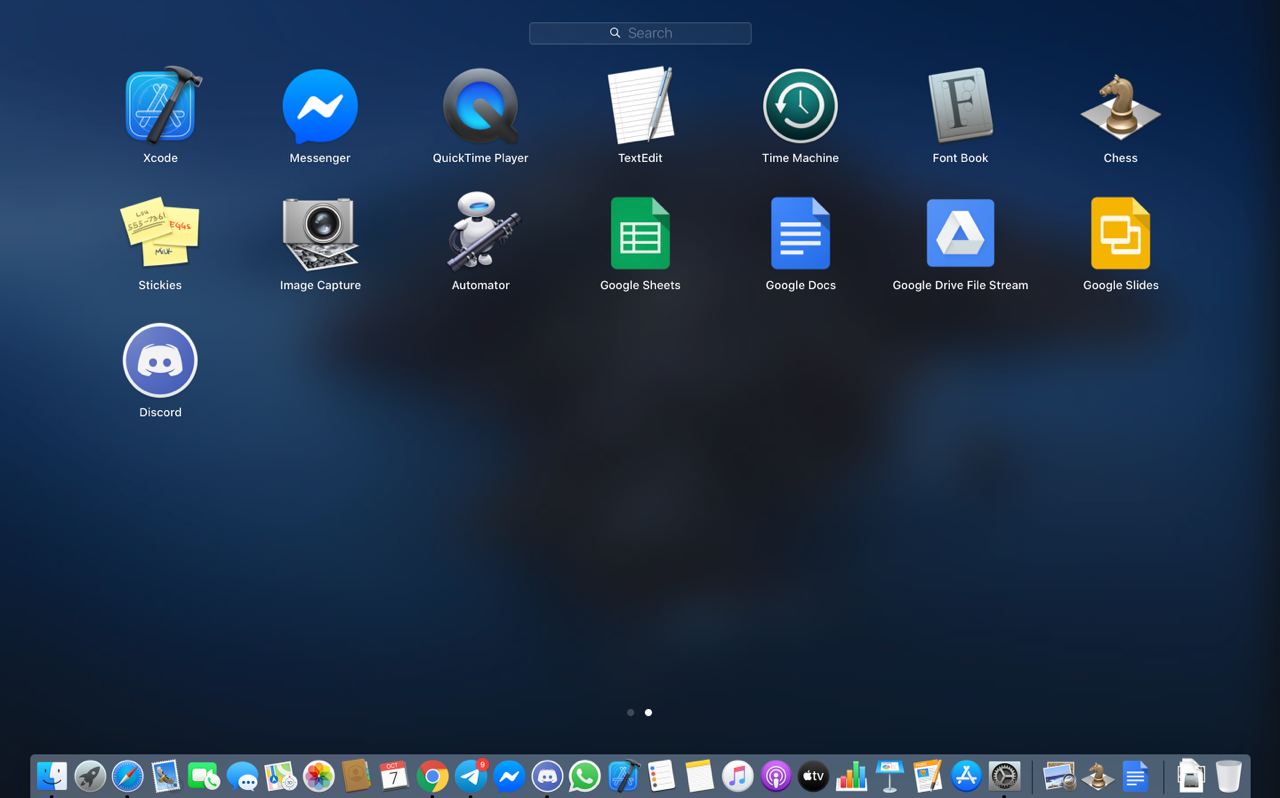Launch Google Drive File Stream
This screenshot has height=798, width=1280.
(x=960, y=233)
